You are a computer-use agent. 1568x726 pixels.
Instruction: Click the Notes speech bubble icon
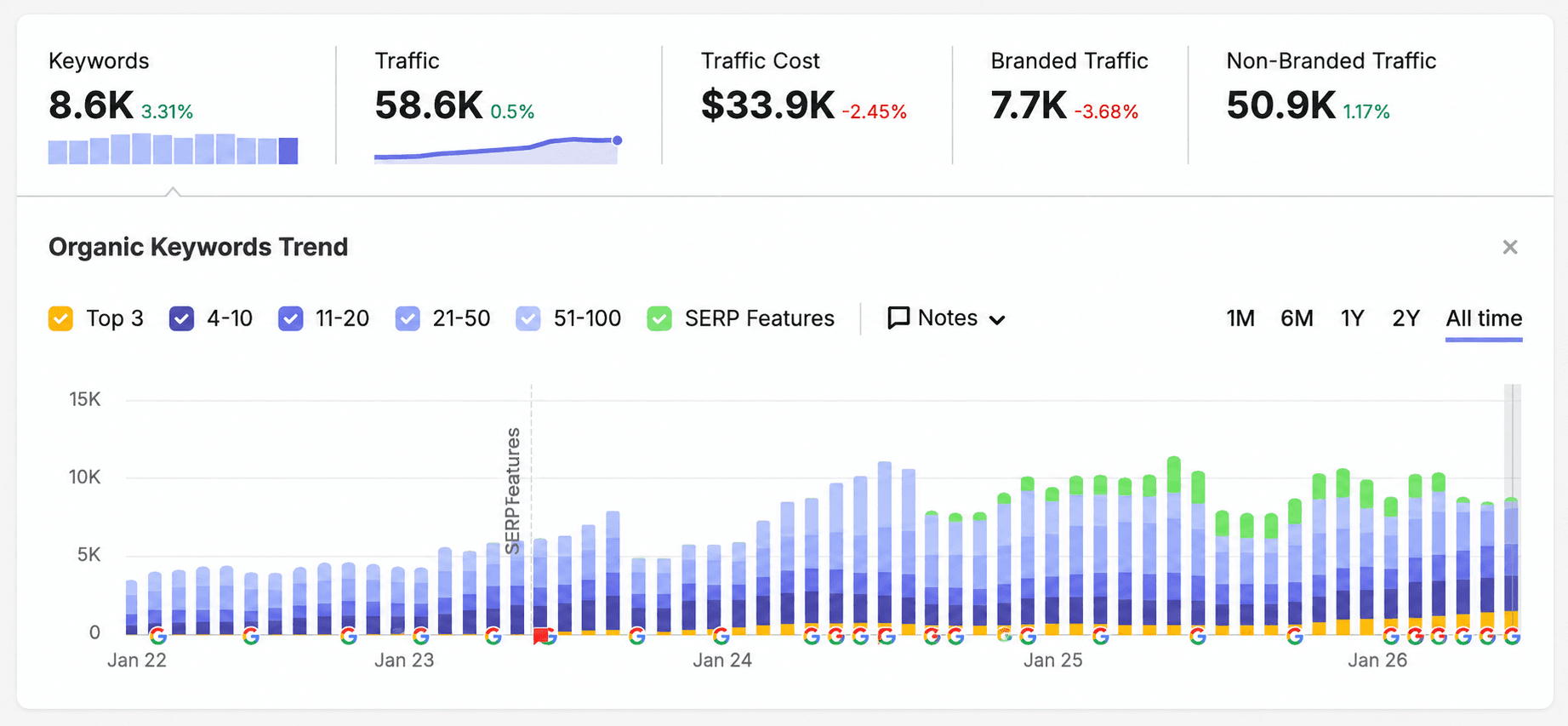(x=898, y=318)
